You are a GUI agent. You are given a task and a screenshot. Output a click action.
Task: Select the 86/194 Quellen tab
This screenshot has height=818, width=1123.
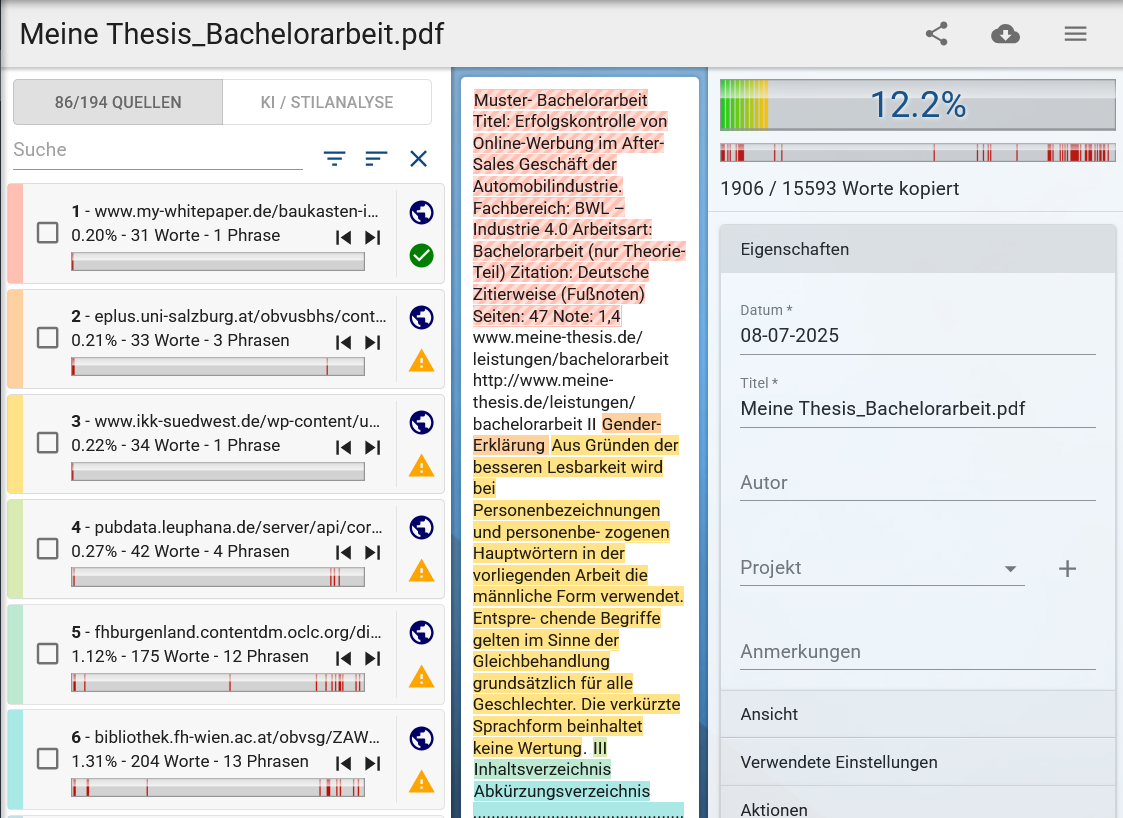tap(118, 102)
